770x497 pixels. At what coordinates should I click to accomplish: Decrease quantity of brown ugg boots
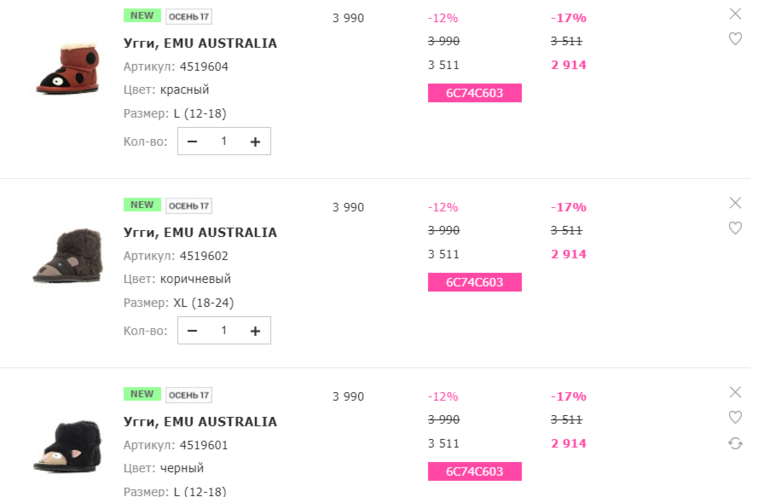[x=192, y=331]
